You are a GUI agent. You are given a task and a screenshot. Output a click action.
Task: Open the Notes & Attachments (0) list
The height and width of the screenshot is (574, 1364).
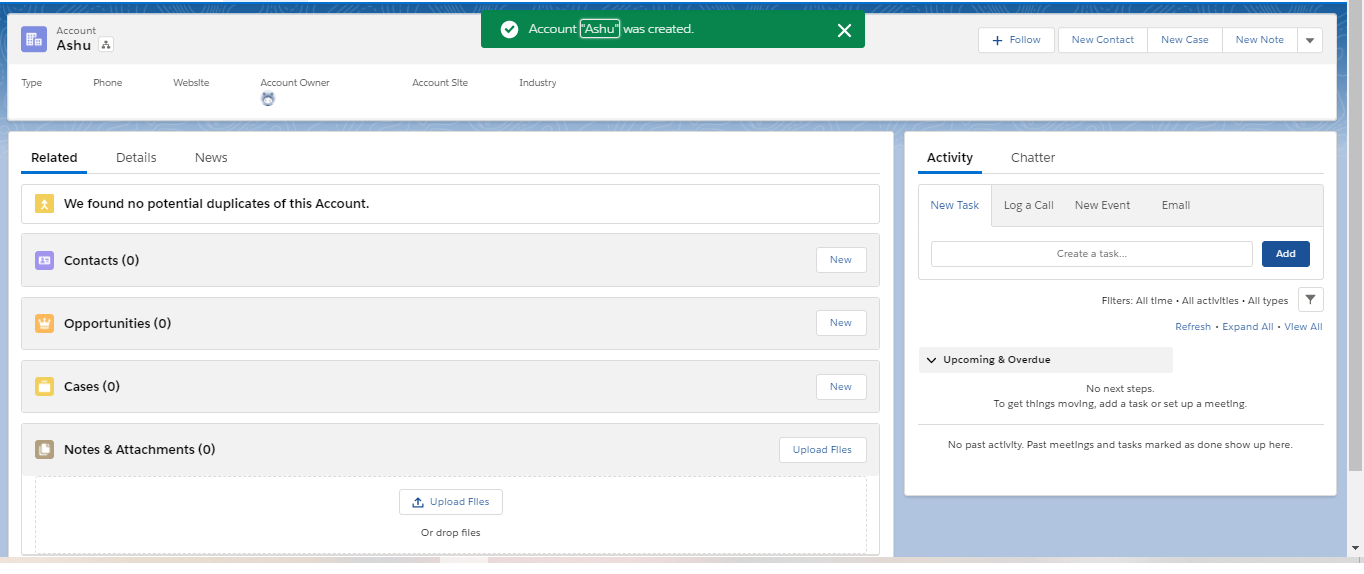(139, 450)
